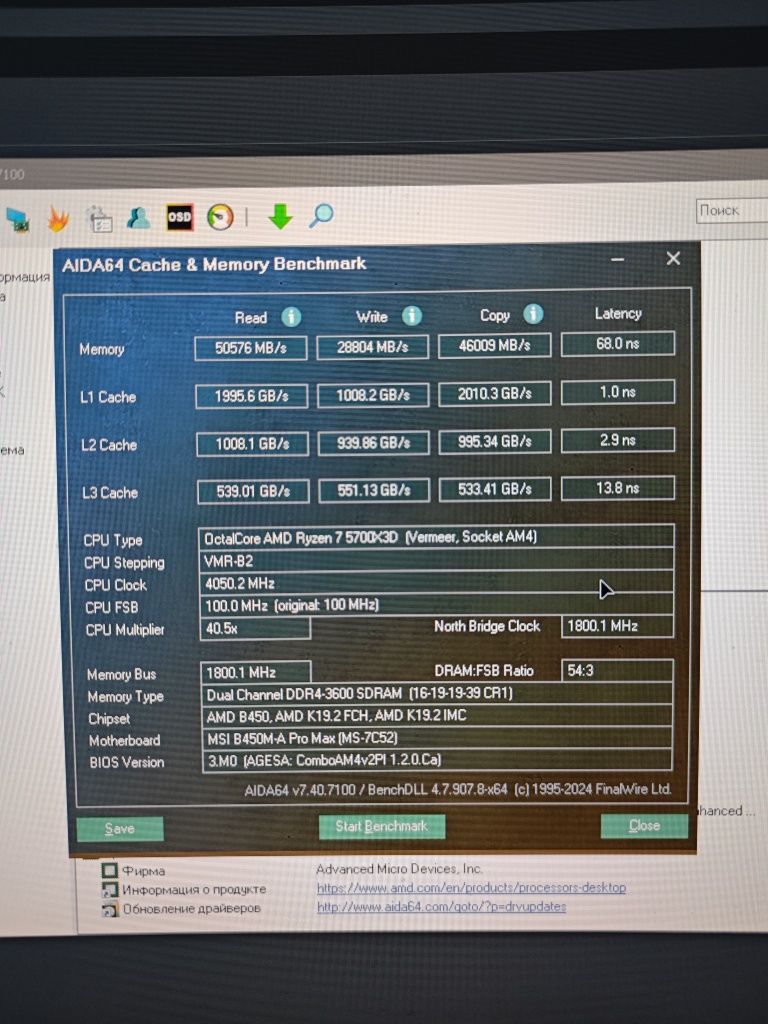Open the report wizard toolbar icon
This screenshot has height=1024, width=768.
pyautogui.click(x=100, y=219)
